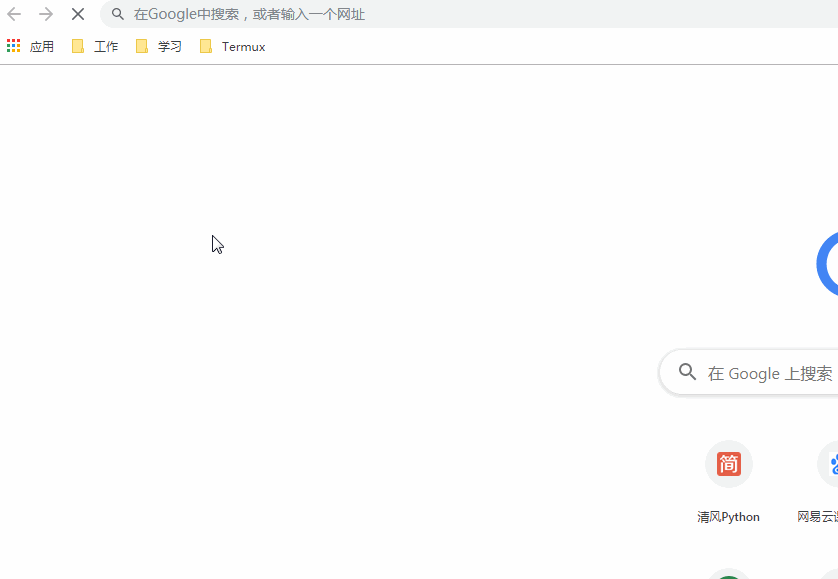Open the 应用 apps grid icon
This screenshot has width=838, height=579.
[13, 46]
